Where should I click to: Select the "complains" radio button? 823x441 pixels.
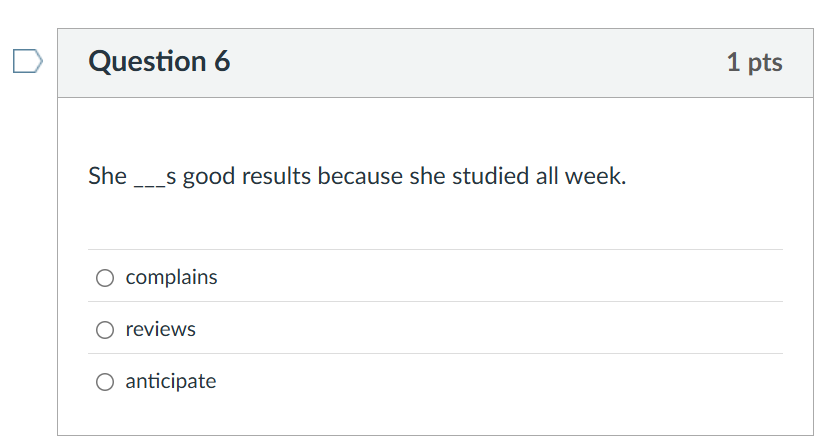click(x=105, y=278)
